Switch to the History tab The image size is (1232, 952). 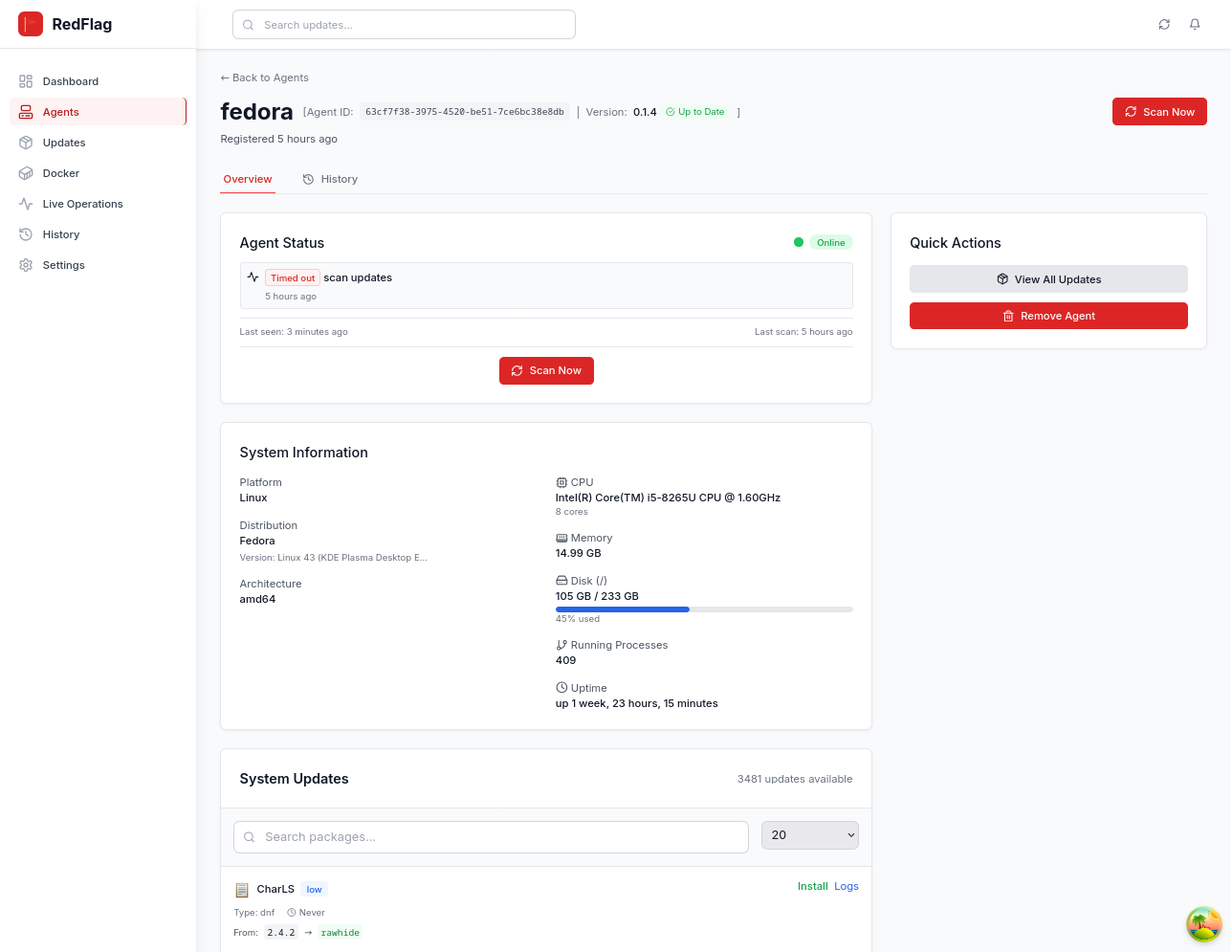[330, 179]
